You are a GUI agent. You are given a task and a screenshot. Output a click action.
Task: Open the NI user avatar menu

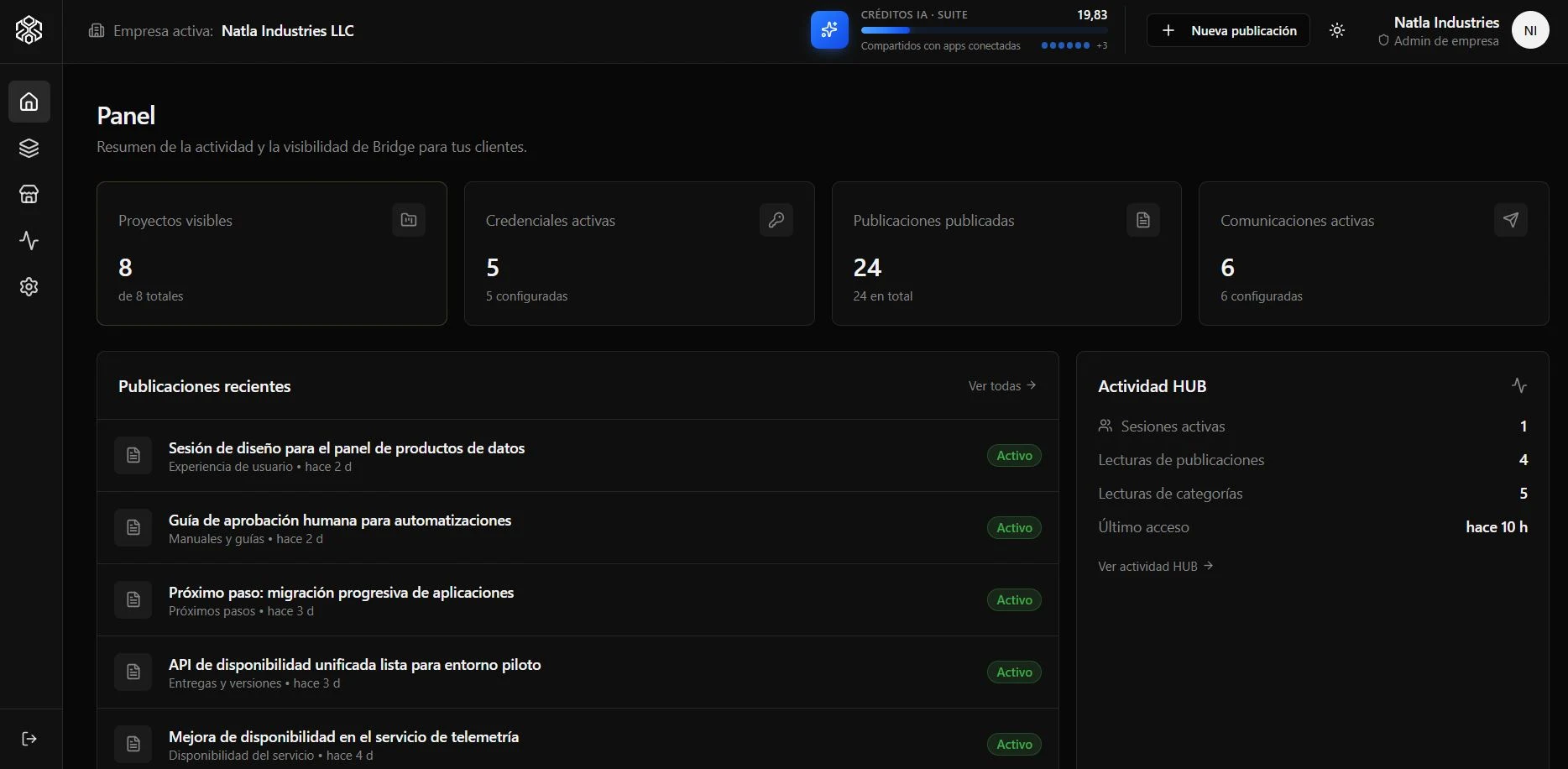point(1530,30)
